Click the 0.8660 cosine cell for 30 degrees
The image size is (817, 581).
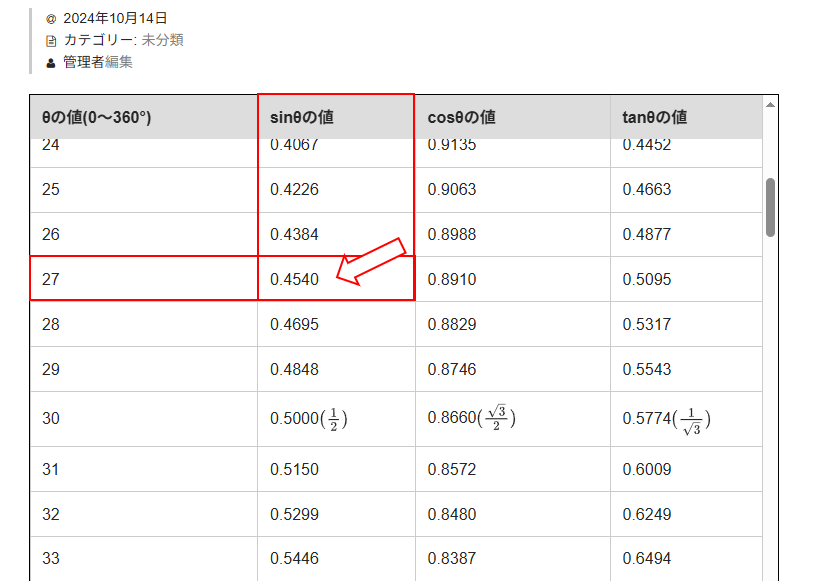coord(471,418)
